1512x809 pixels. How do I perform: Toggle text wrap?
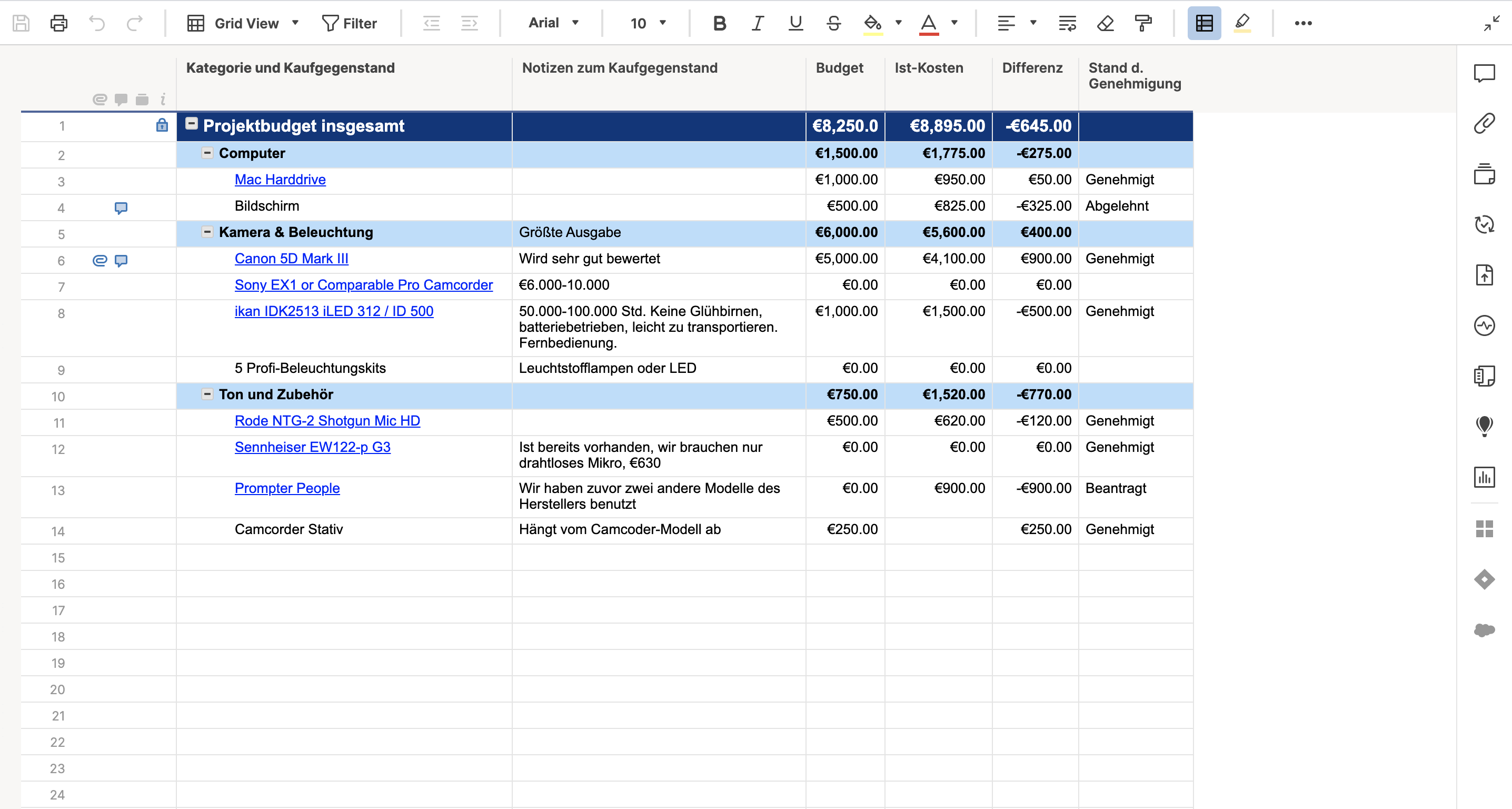point(1067,24)
